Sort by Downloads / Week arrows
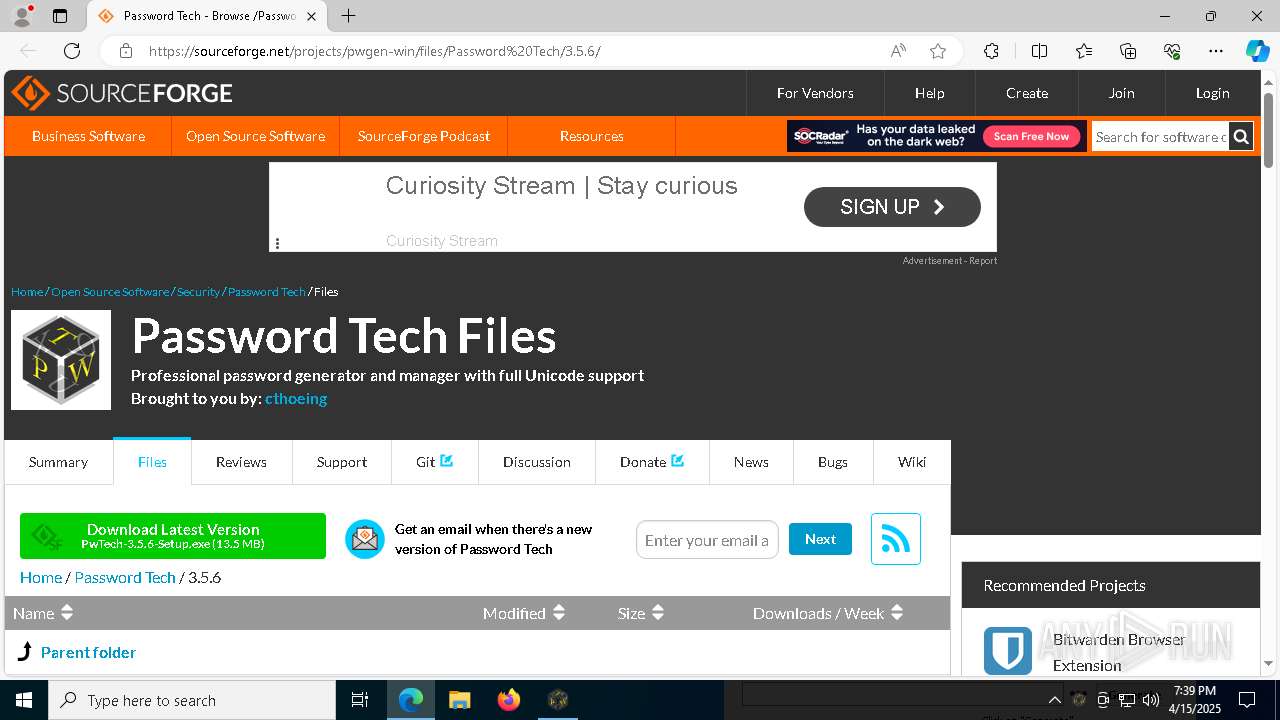The height and width of the screenshot is (720, 1280). point(897,613)
